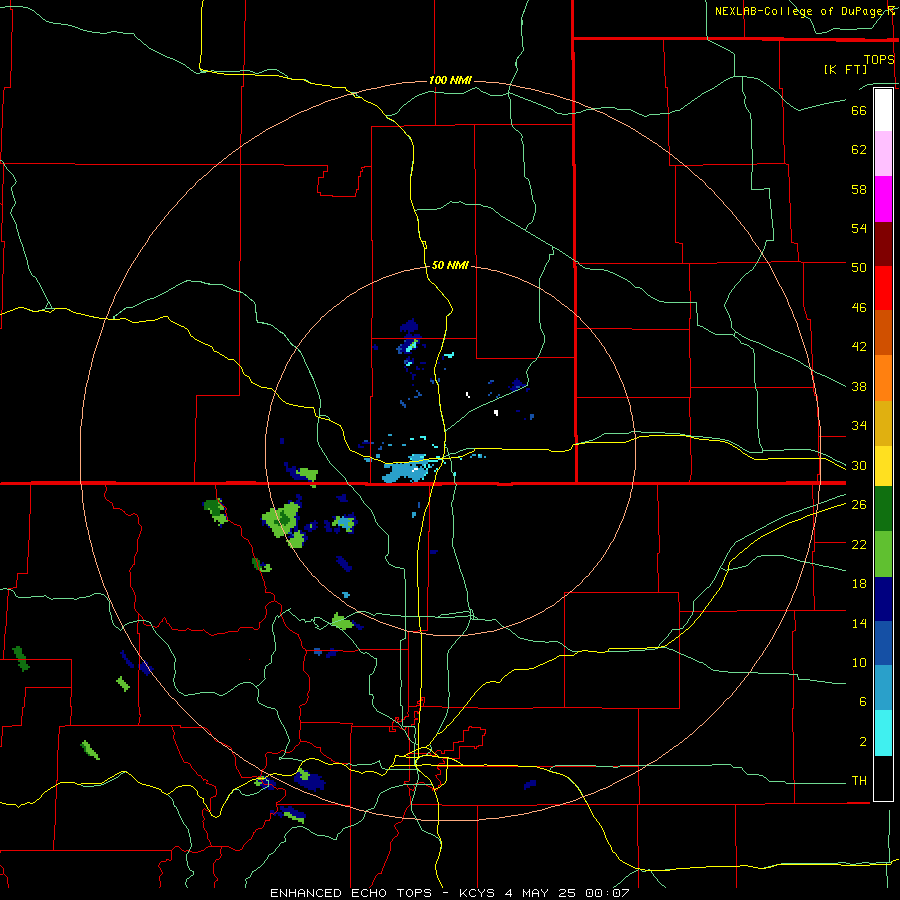Screen dimensions: 900x900
Task: Click the '58' scale value
Action: click(x=859, y=189)
